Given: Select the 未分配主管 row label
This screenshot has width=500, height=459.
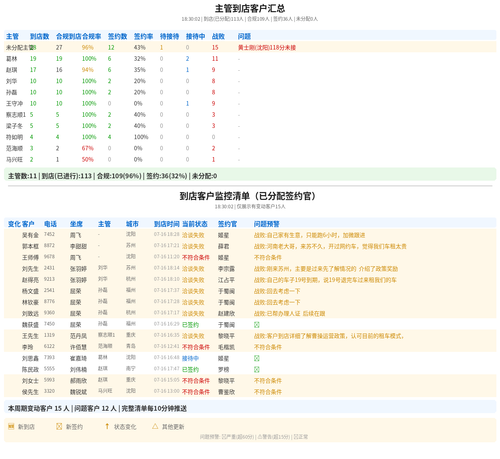Looking at the screenshot, I should point(19,48).
